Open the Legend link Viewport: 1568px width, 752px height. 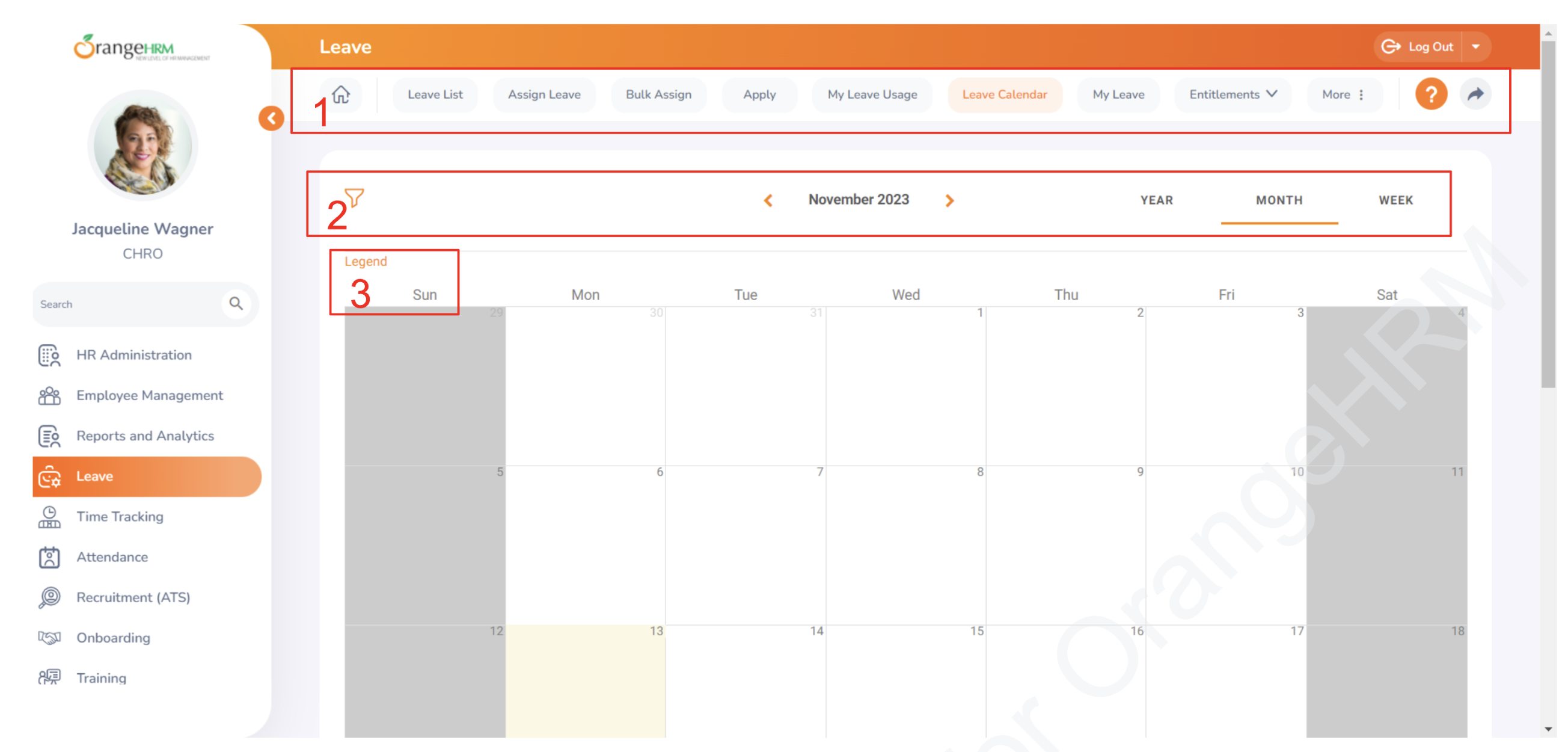[x=365, y=261]
